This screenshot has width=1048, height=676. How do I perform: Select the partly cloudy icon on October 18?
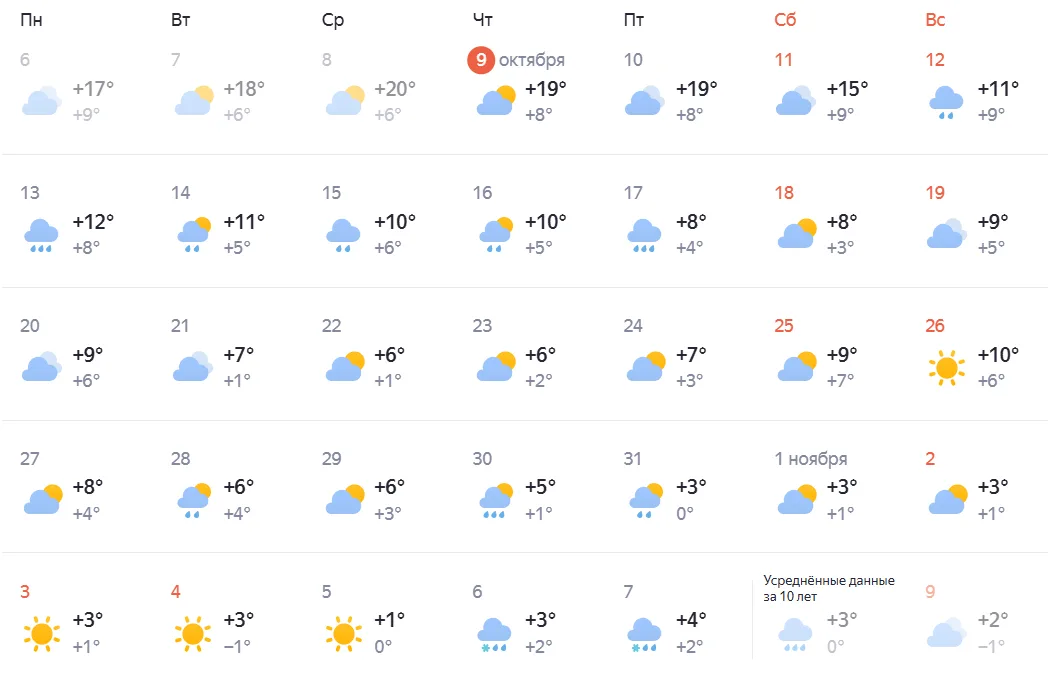pyautogui.click(x=796, y=234)
